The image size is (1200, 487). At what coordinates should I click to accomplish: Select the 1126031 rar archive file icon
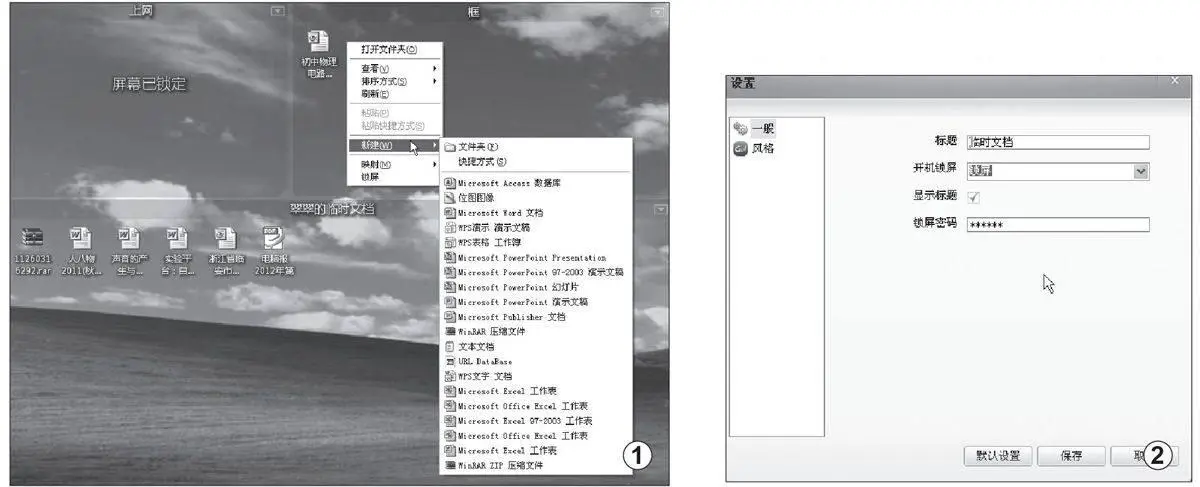(x=34, y=238)
